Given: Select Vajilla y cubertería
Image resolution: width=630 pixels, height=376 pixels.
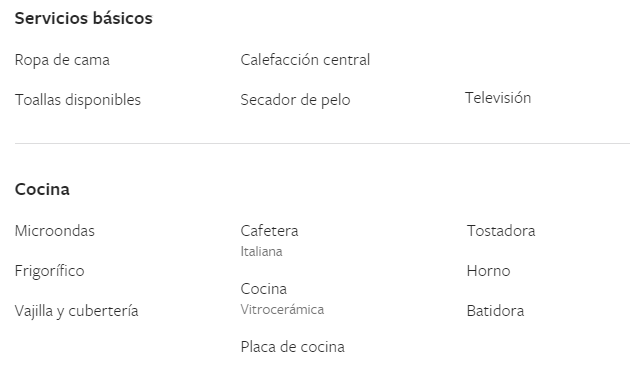Looking at the screenshot, I should 76,311.
